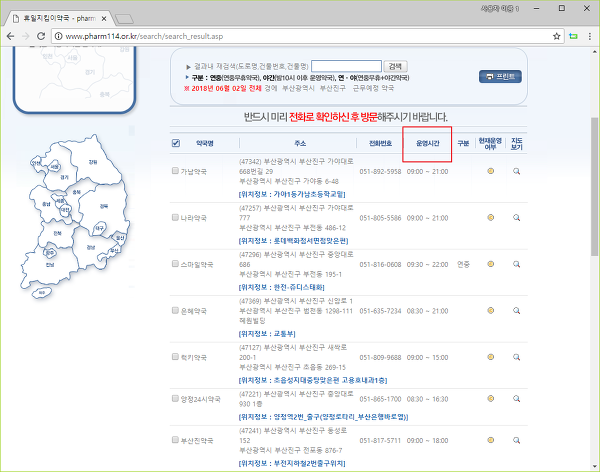This screenshot has height=472, width=600.
Task: Open map view for 양정24시약국 row
Action: (516, 399)
